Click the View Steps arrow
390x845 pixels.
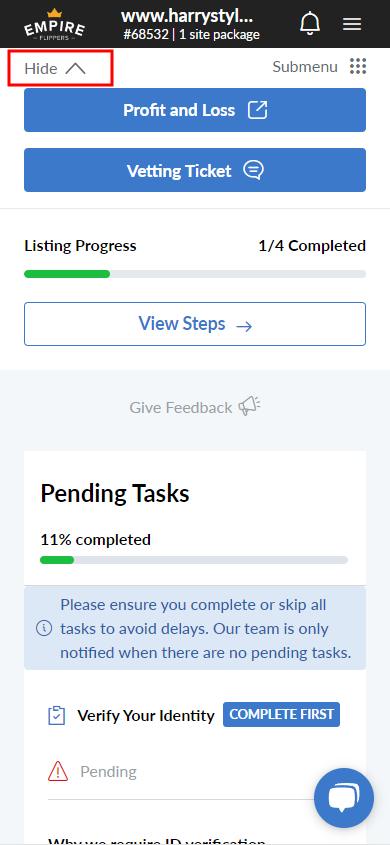244,325
